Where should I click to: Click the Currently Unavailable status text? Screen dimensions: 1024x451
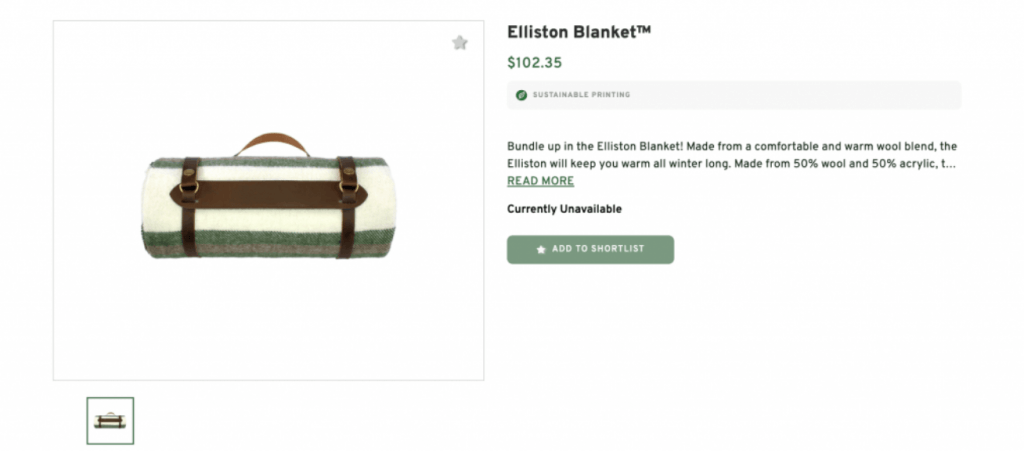(x=564, y=209)
